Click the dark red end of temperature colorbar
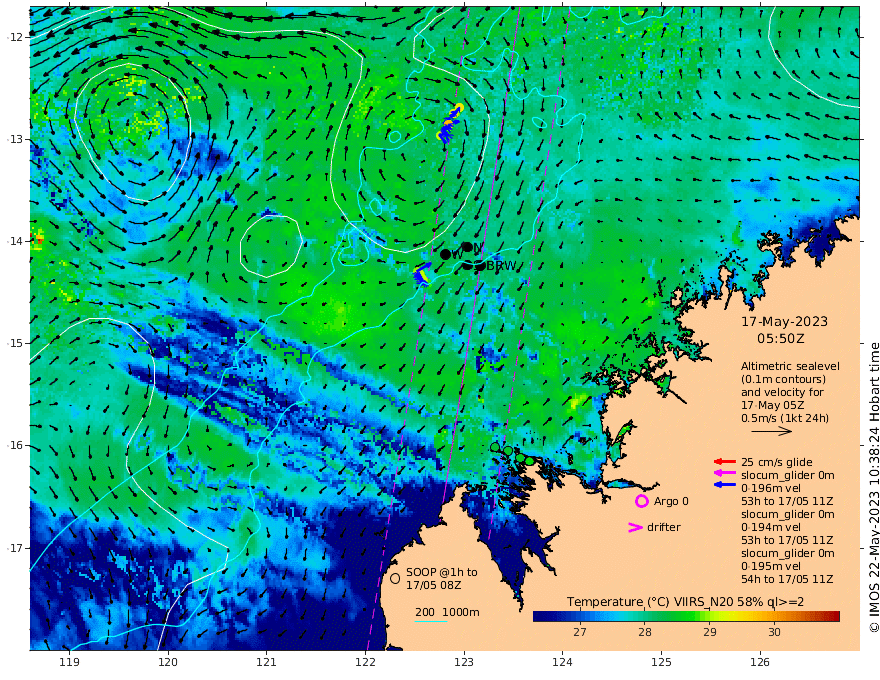880x680 pixels. pos(834,617)
